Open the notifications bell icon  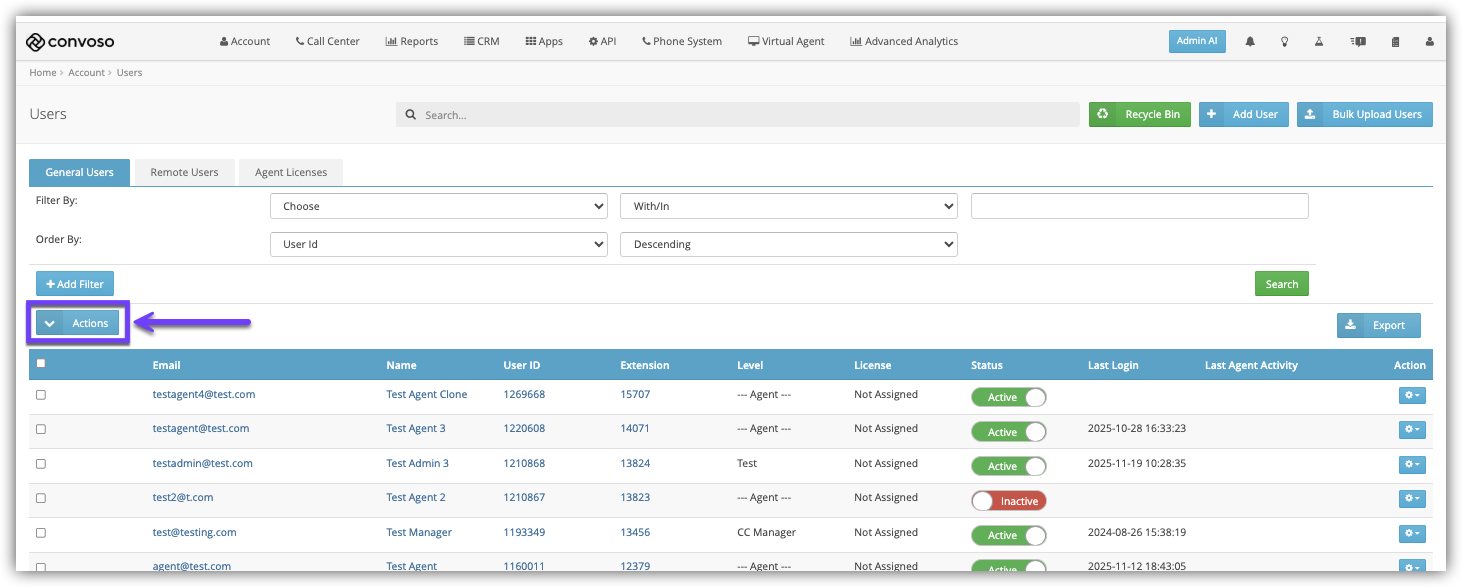[1250, 42]
